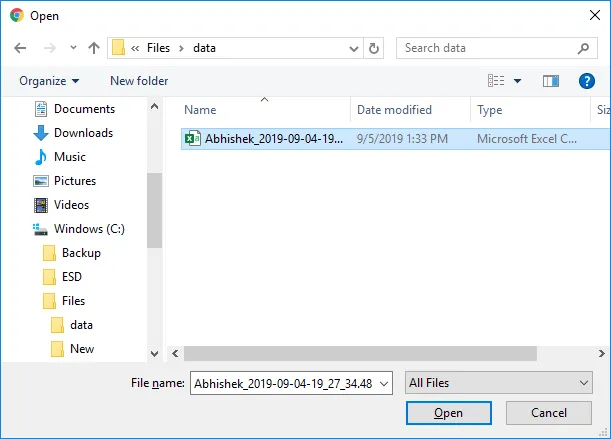Screen dimensions: 611x439
Task: Open Pictures in the navigation pane
Action: click(75, 181)
